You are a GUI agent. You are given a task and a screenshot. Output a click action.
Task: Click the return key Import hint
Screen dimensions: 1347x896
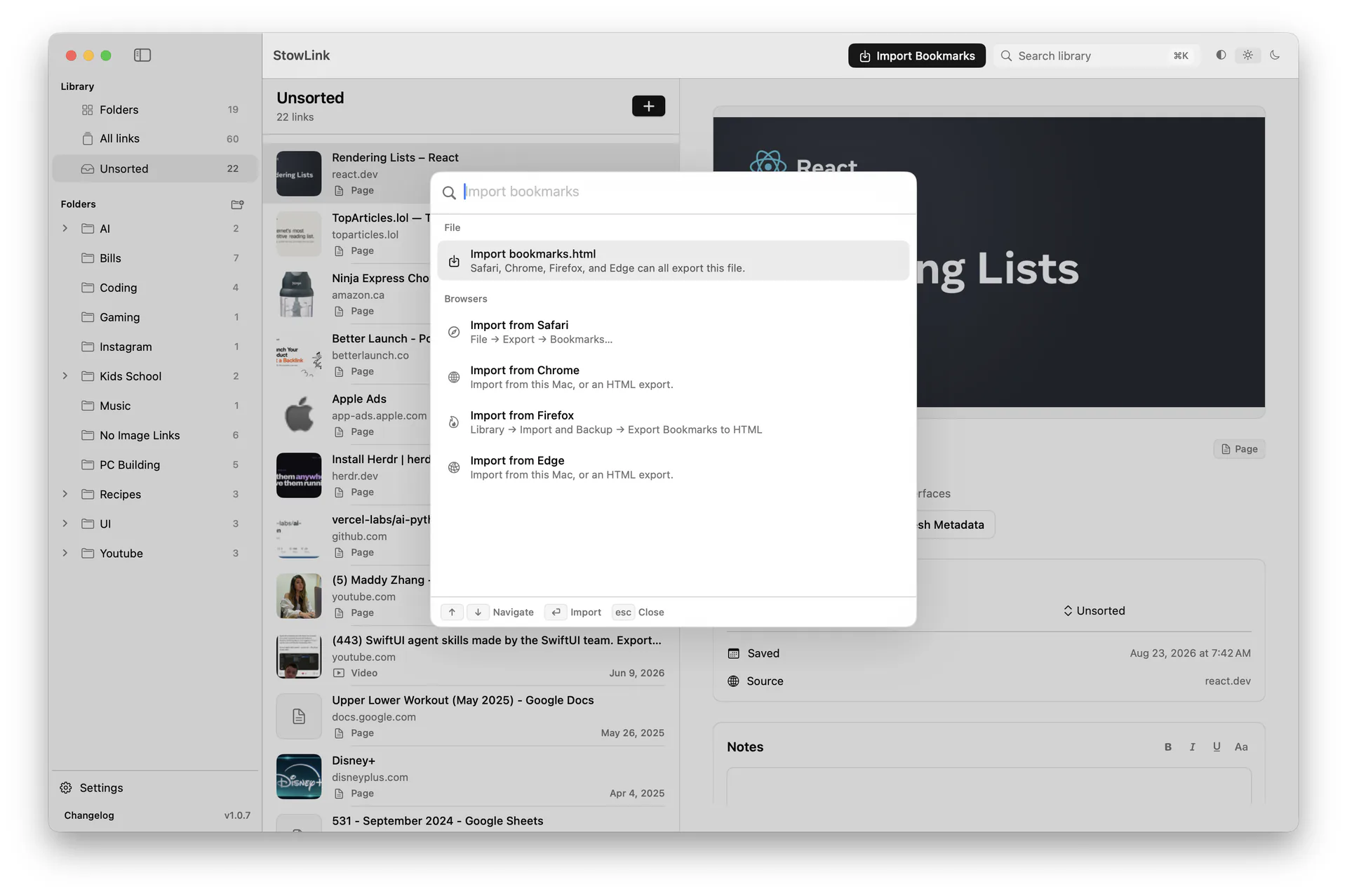[556, 612]
